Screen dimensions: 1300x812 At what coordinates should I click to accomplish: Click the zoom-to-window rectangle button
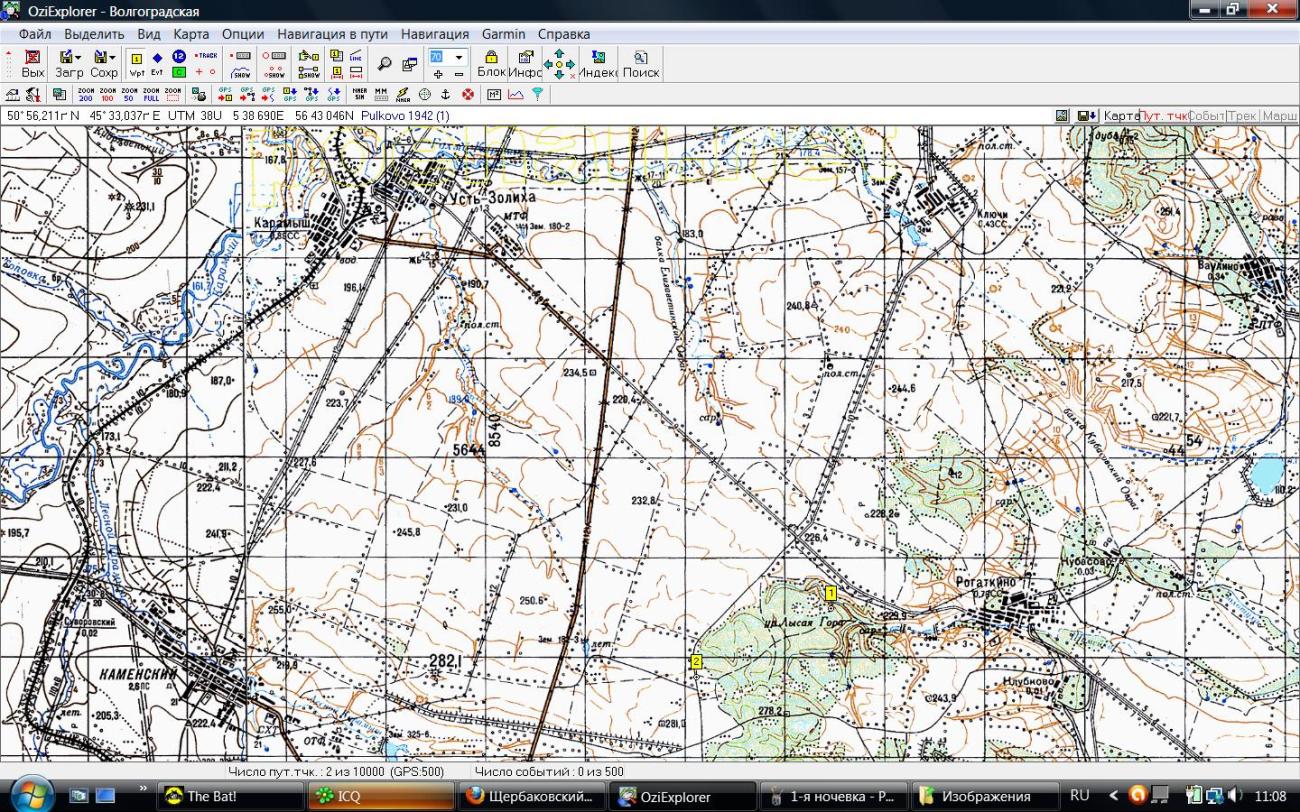pos(173,94)
